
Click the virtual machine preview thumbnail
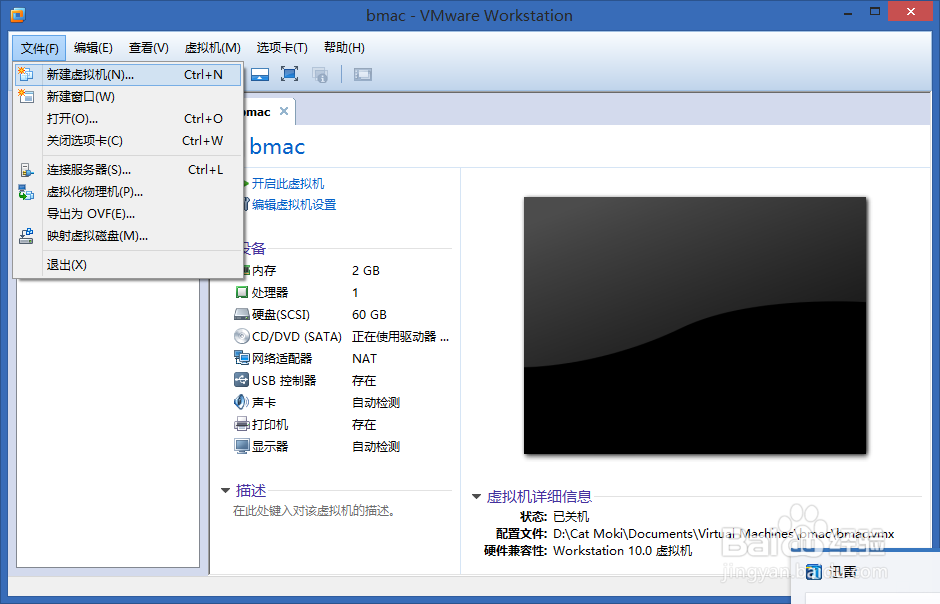tap(695, 325)
